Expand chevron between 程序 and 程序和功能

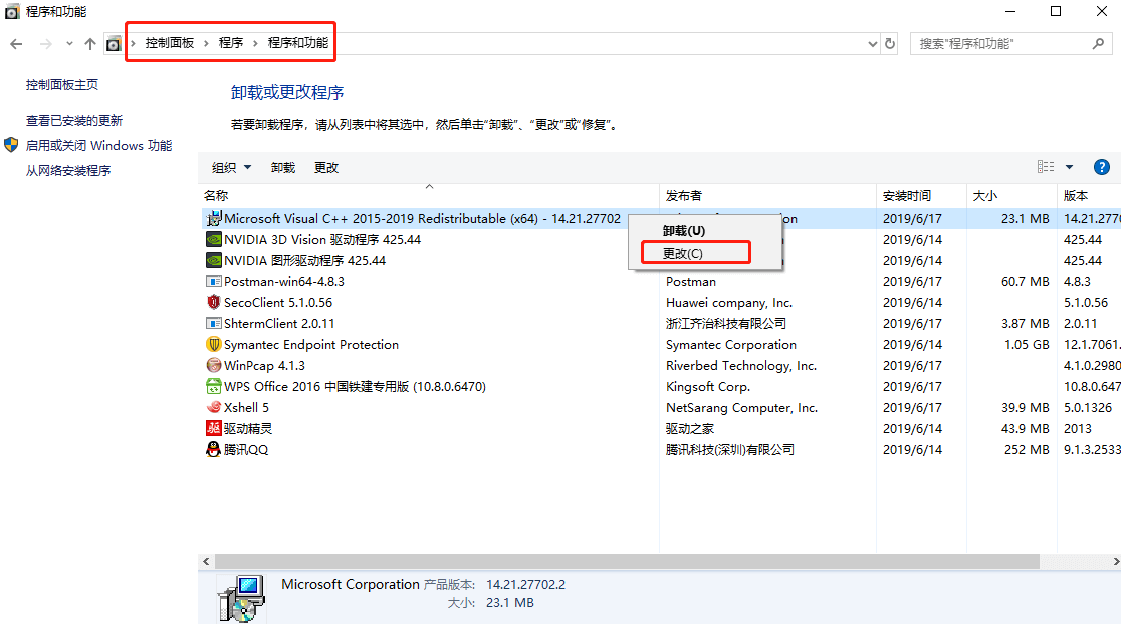(x=255, y=44)
